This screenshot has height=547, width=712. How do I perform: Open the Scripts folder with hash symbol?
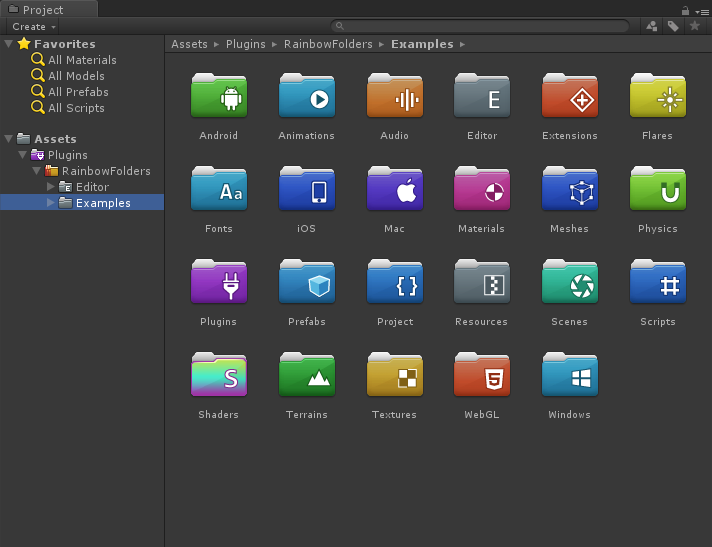click(x=658, y=281)
